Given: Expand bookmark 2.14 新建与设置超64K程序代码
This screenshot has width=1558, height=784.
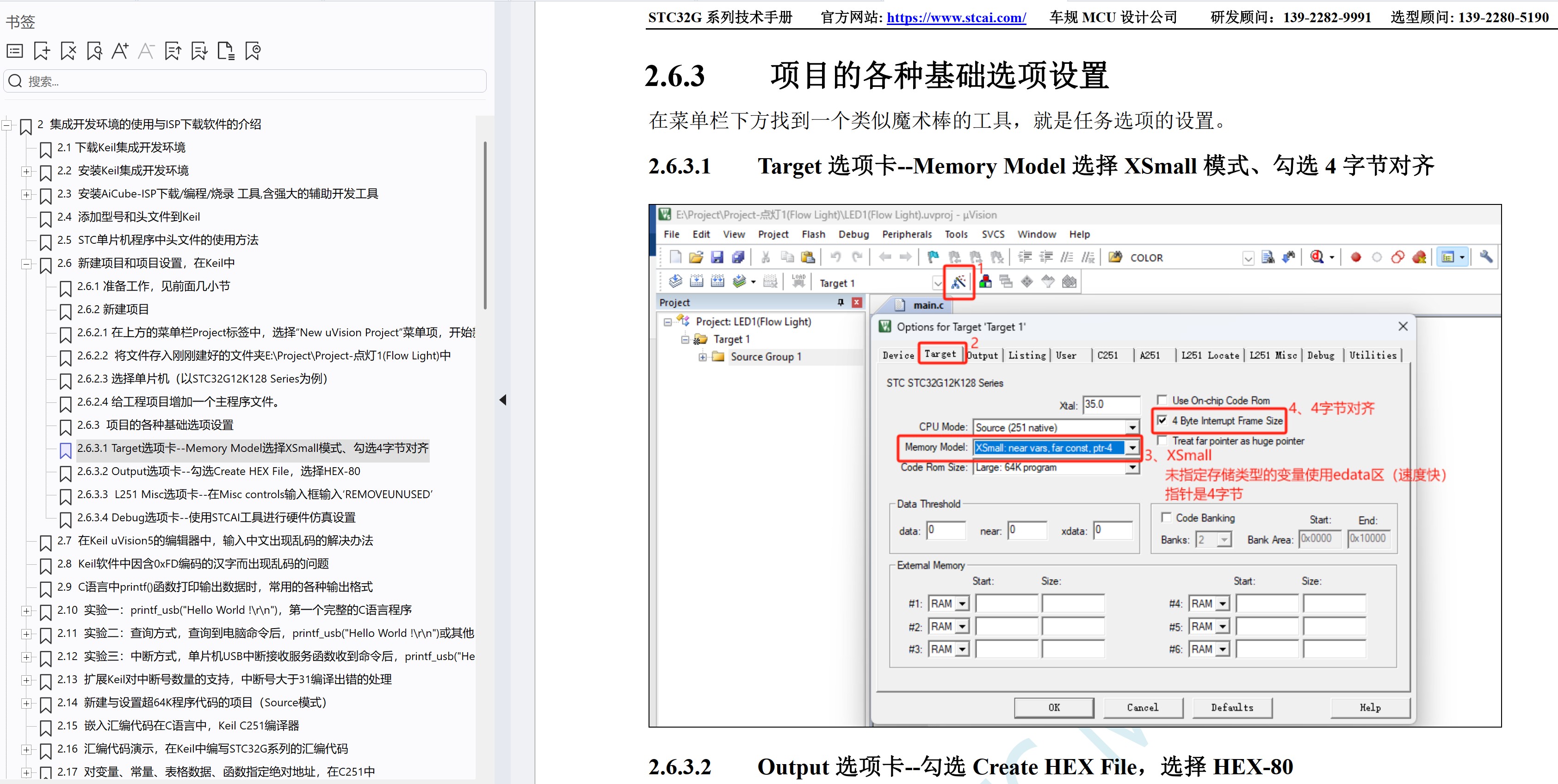Looking at the screenshot, I should tap(26, 704).
